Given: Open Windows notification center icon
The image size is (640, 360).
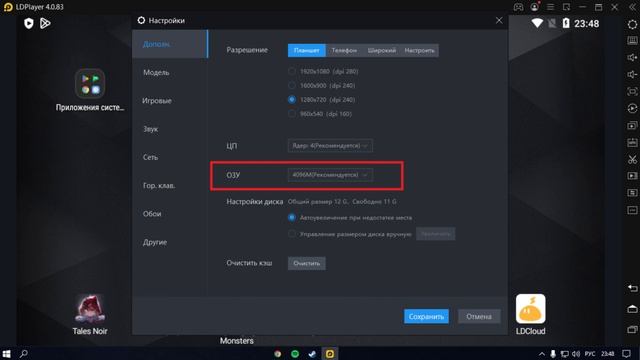Looking at the screenshot, I should click(627, 354).
